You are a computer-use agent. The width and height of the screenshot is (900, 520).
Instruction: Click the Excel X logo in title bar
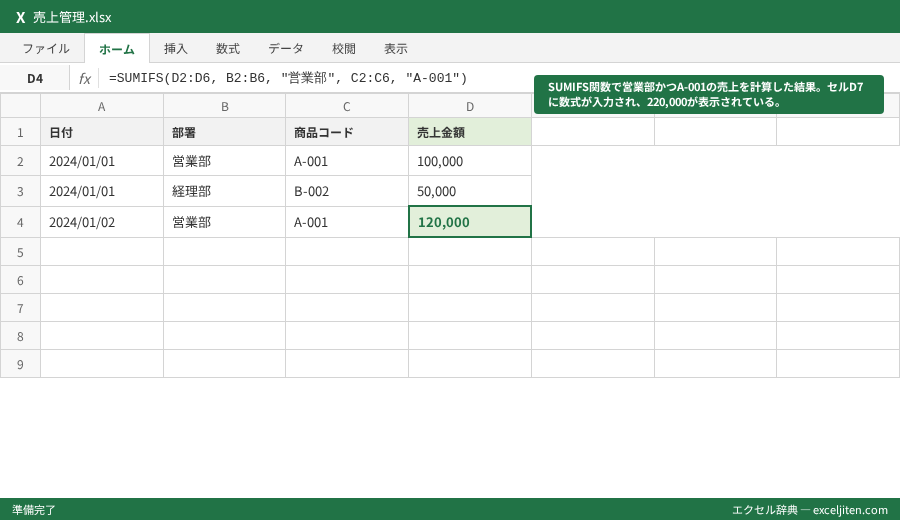[21, 17]
